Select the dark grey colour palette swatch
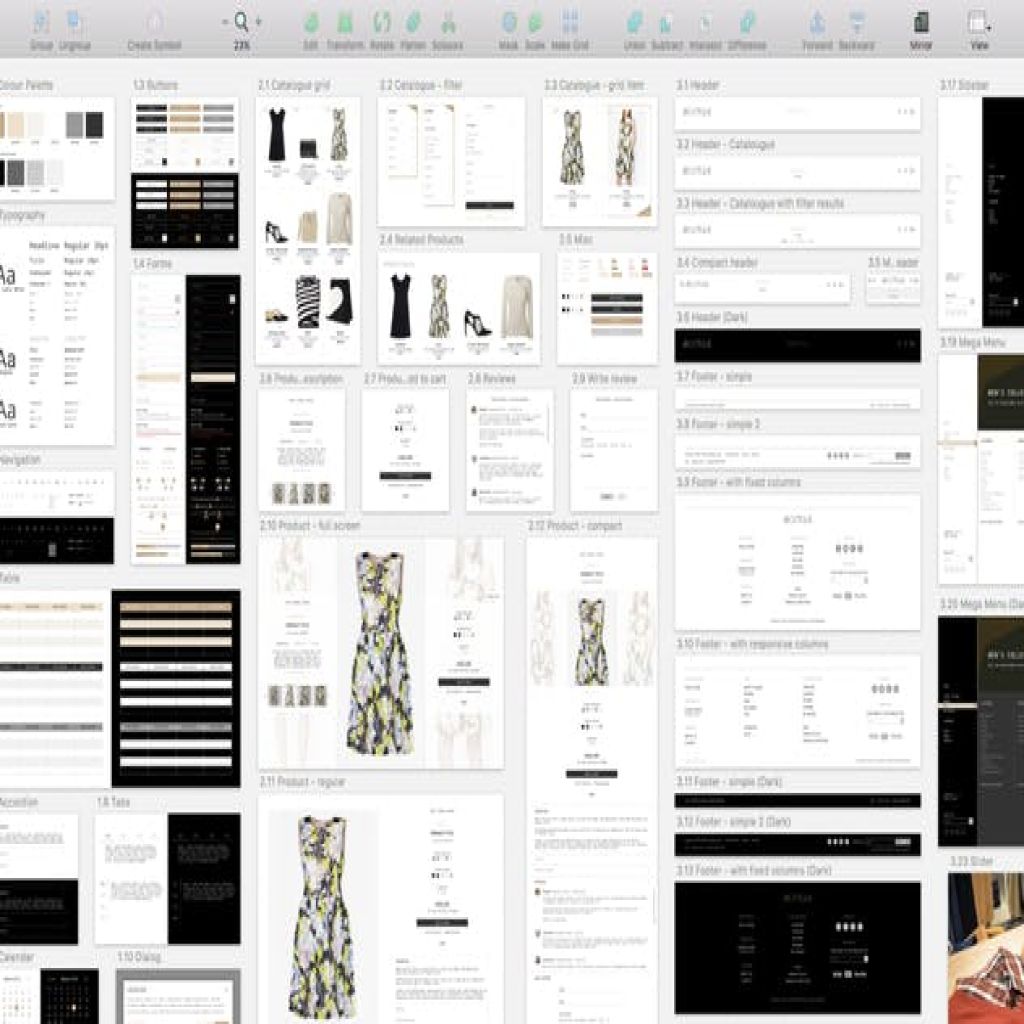The height and width of the screenshot is (1024, 1024). [95, 124]
